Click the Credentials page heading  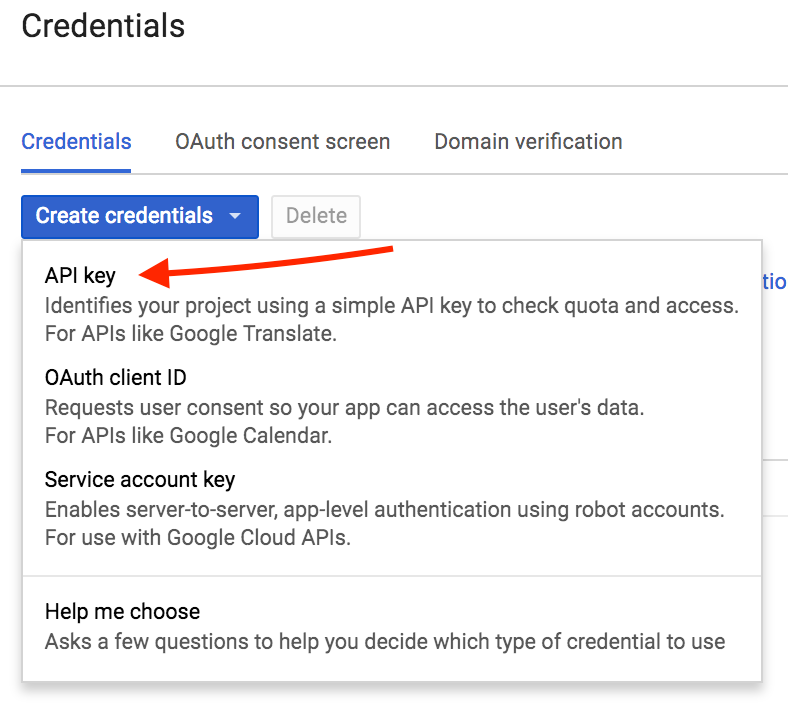point(103,26)
